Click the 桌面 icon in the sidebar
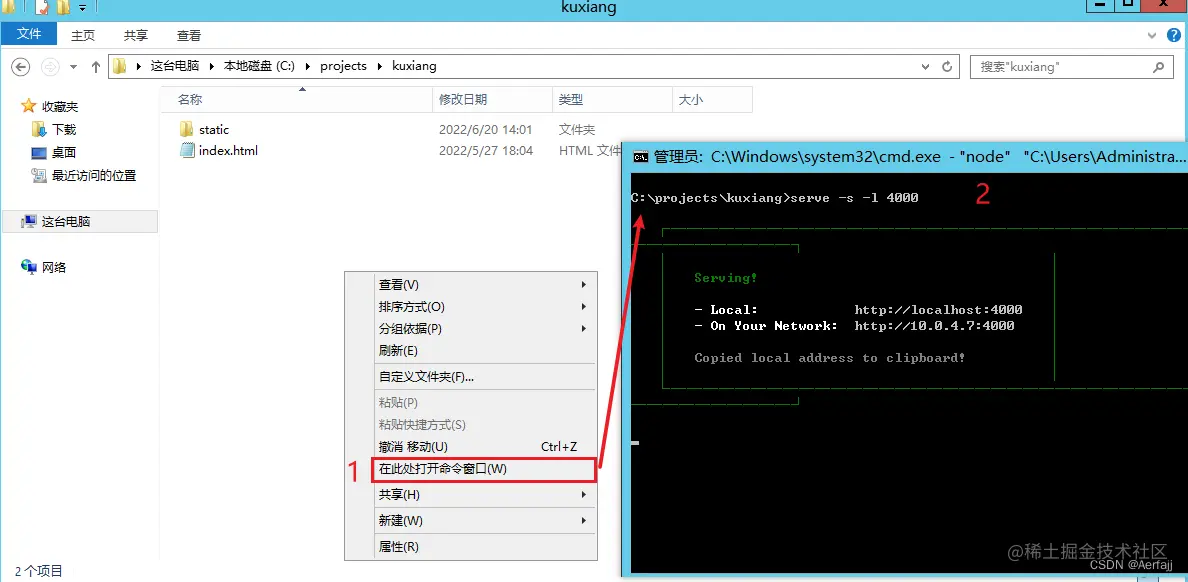 [39, 152]
